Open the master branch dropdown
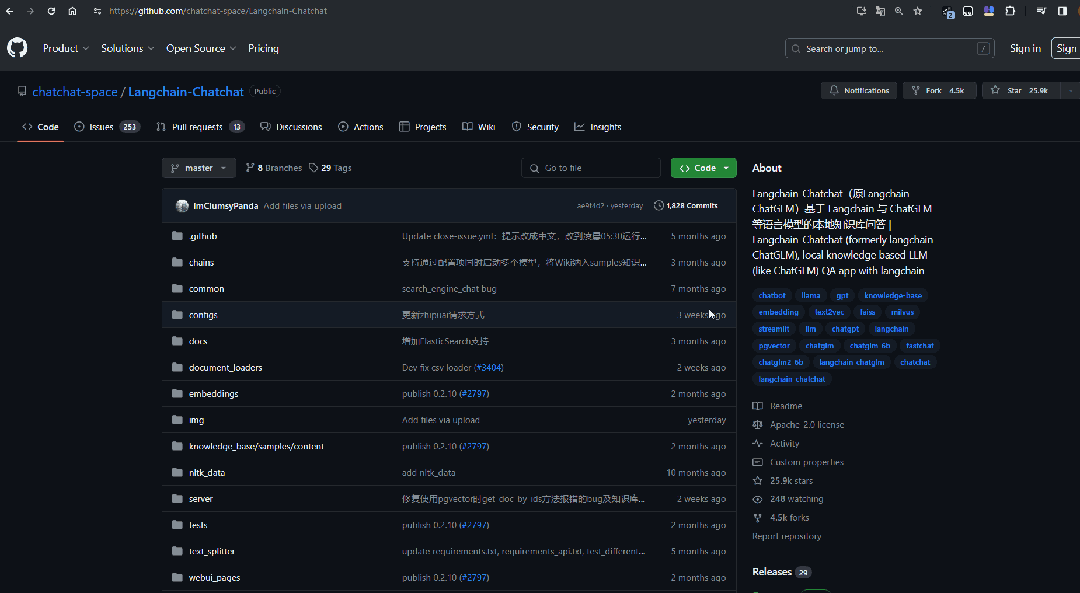Image resolution: width=1080 pixels, height=593 pixels. (x=198, y=167)
